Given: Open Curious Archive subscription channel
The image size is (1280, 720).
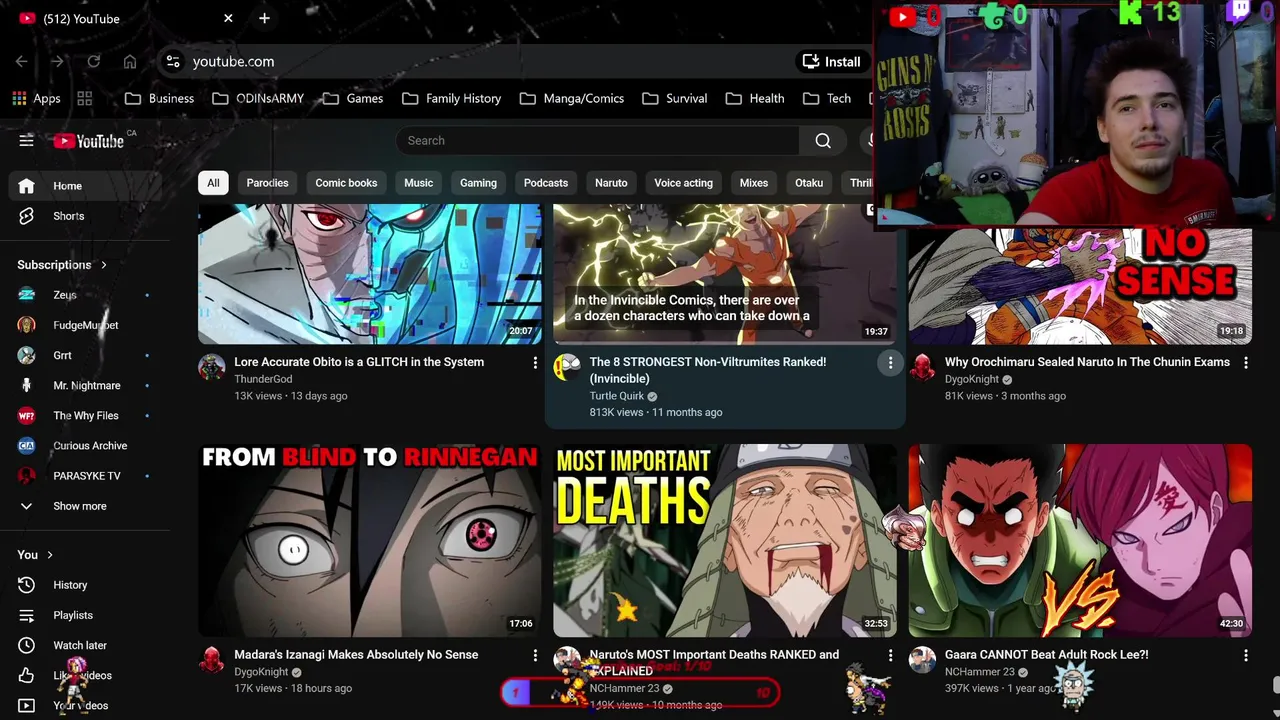Looking at the screenshot, I should [85, 446].
